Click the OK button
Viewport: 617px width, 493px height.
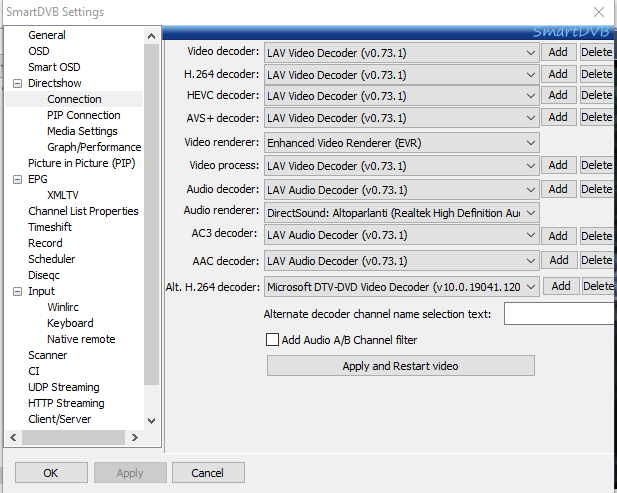pos(51,473)
